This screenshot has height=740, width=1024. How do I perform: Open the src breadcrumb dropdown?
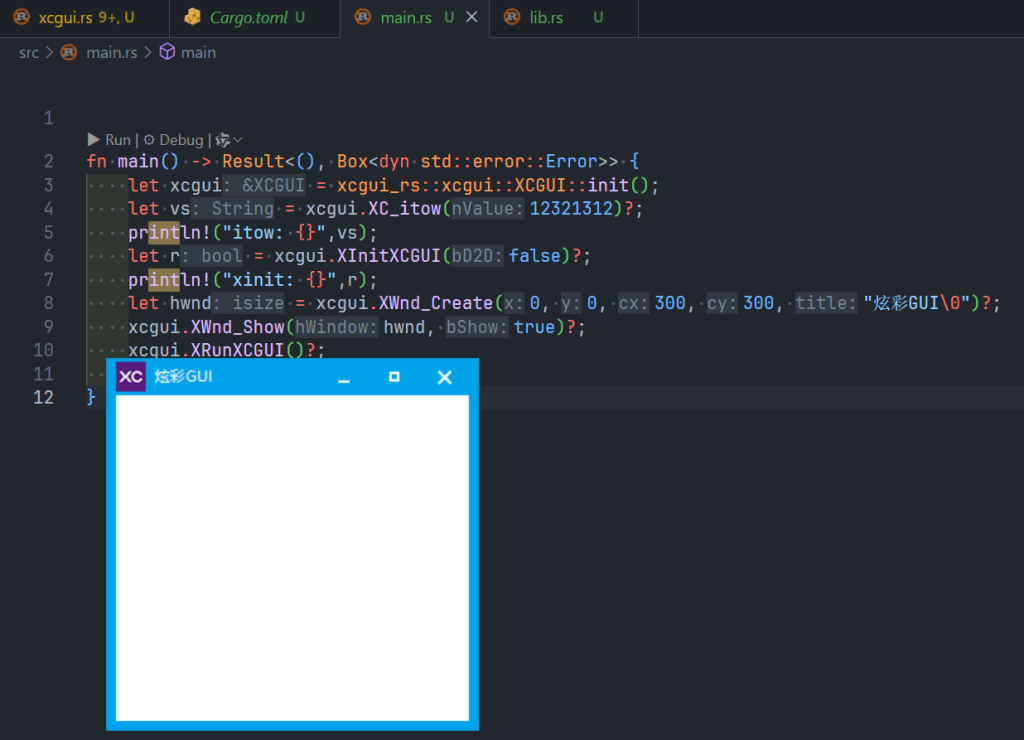click(28, 52)
